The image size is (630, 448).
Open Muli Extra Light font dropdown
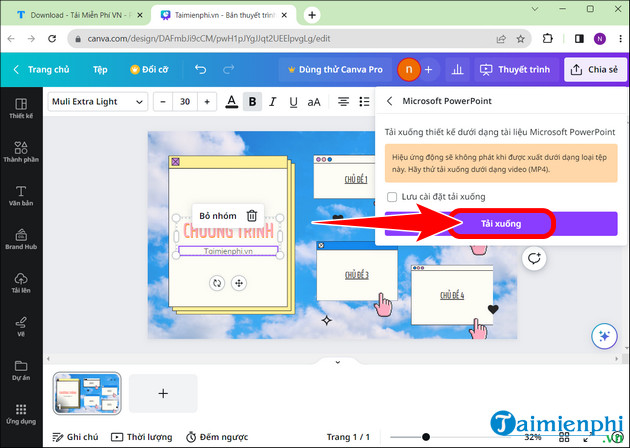[x=98, y=102]
